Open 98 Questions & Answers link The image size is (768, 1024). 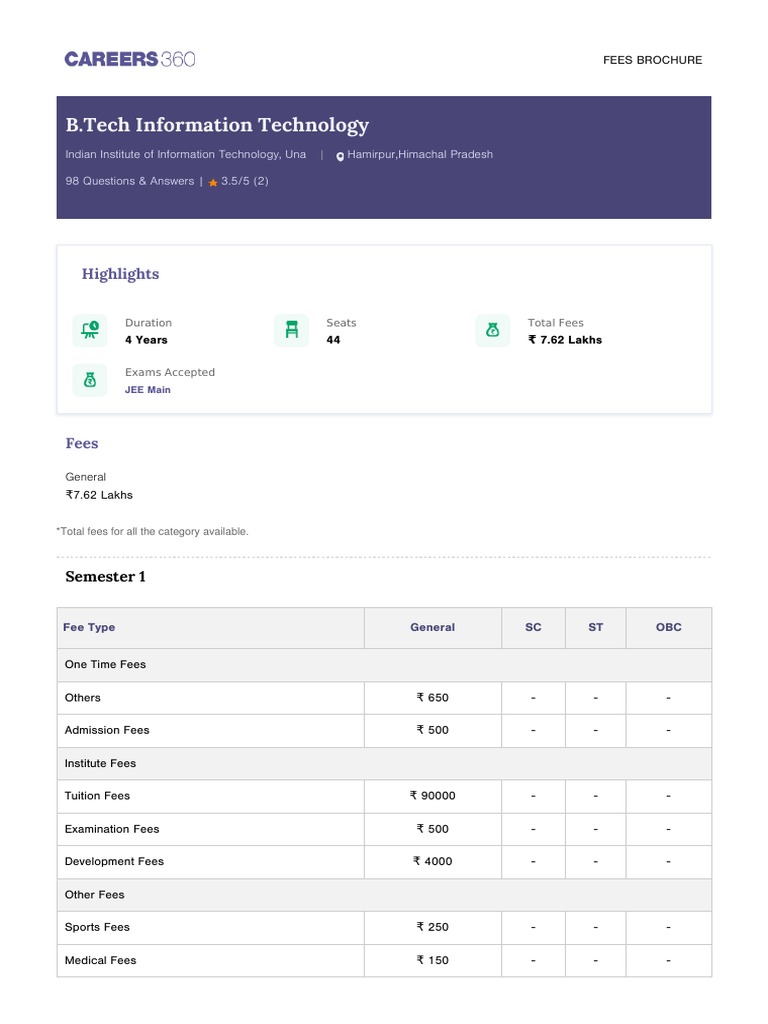tap(130, 182)
